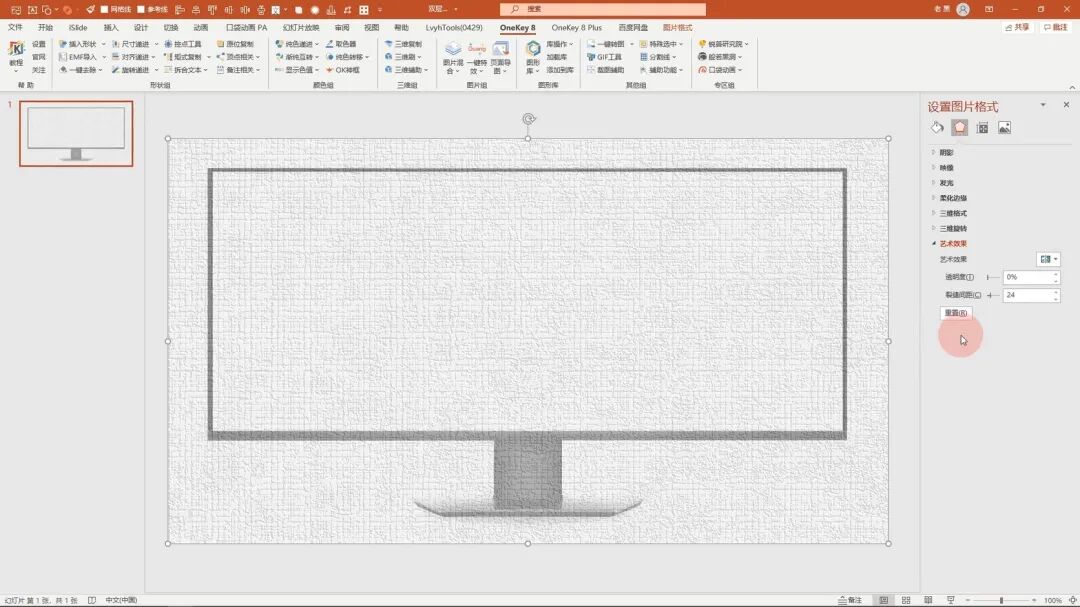Click the 原位复制 button
This screenshot has width=1080, height=607.
coord(235,44)
